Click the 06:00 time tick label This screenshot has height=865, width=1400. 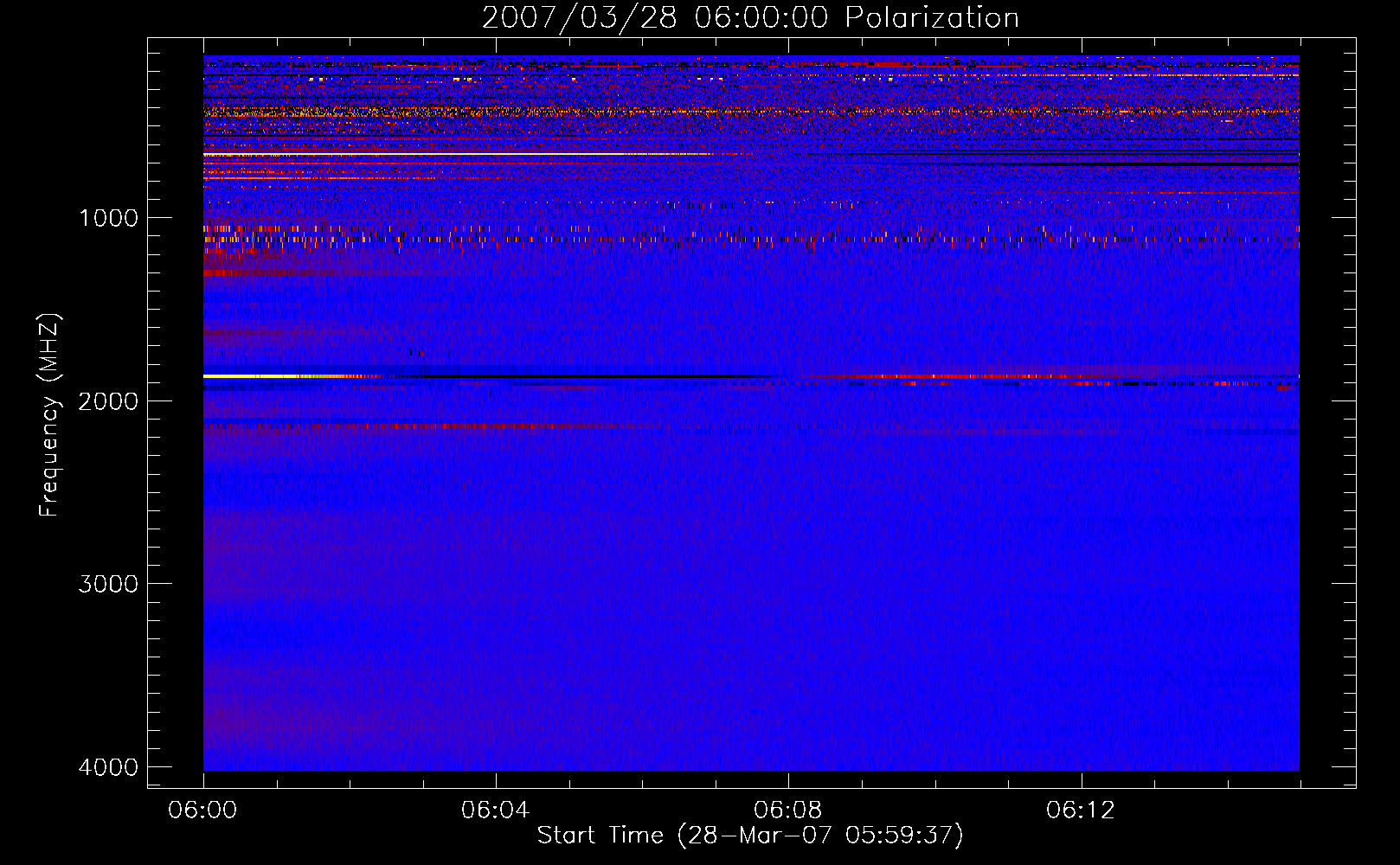tap(202, 811)
